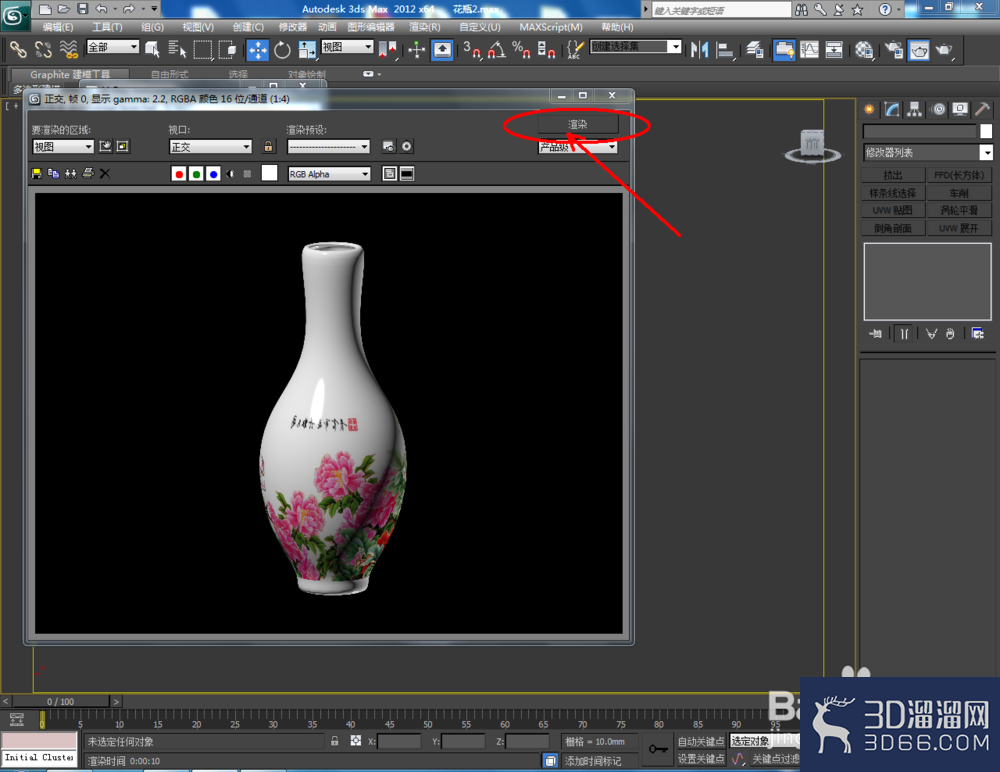Image resolution: width=1000 pixels, height=772 pixels.
Task: Toggle the Graphite ribbon icon
Action: [784, 49]
